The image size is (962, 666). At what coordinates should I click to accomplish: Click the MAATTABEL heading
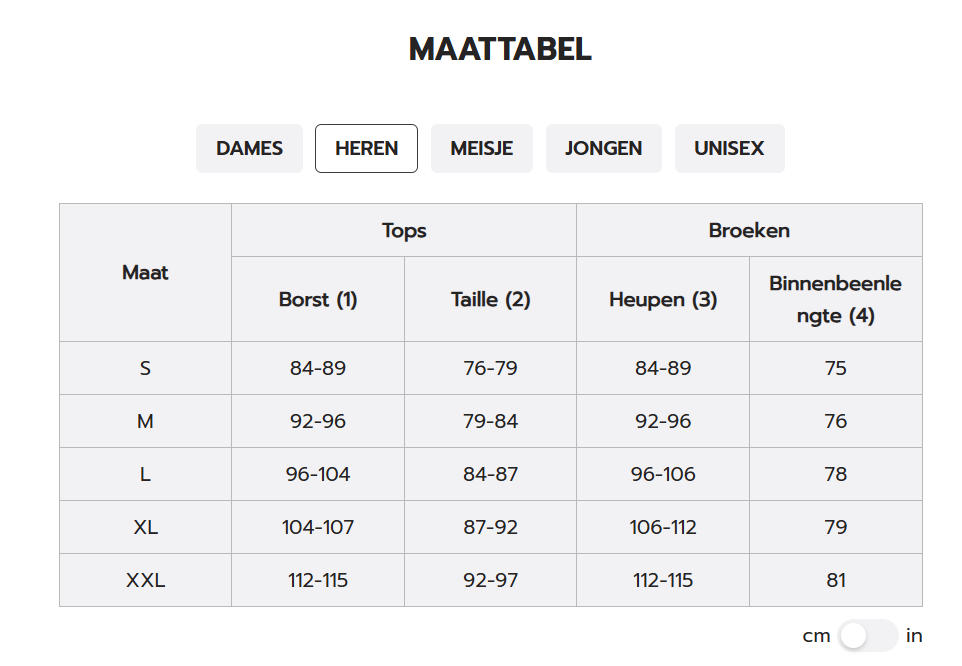click(500, 49)
